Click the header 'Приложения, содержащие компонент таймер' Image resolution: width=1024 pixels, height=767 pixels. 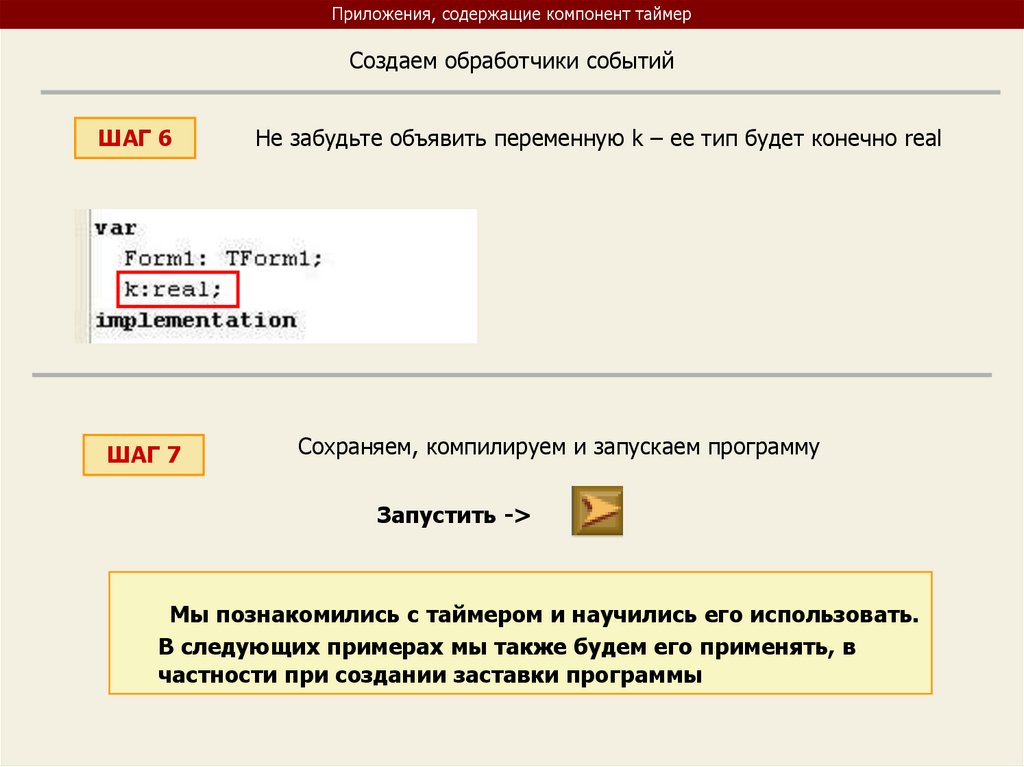[x=511, y=14]
